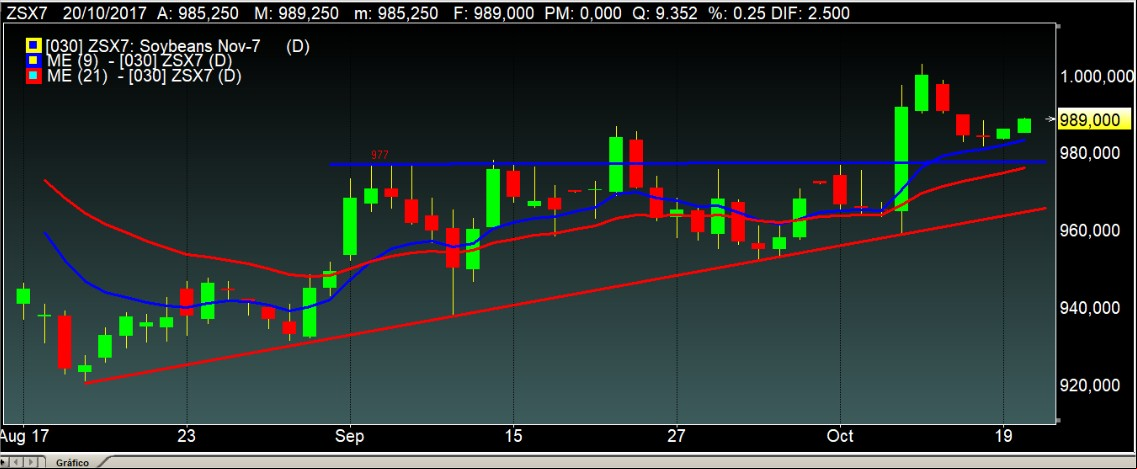The height and width of the screenshot is (469, 1137).
Task: Click the ZSX7 symbol in the header
Action: pos(28,12)
